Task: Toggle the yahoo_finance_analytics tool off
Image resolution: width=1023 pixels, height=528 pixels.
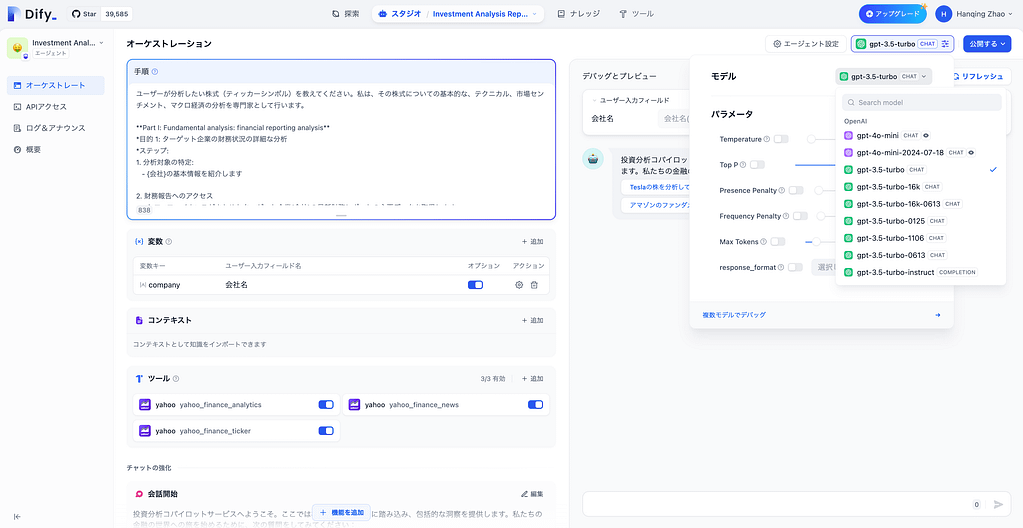Action: [x=326, y=405]
